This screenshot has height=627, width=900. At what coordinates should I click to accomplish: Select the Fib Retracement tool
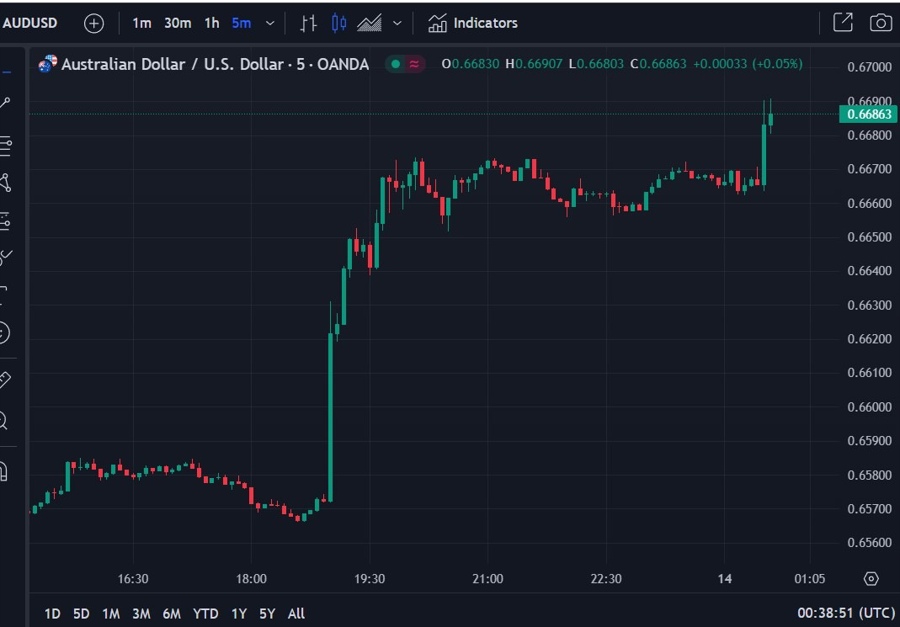pos(5,146)
